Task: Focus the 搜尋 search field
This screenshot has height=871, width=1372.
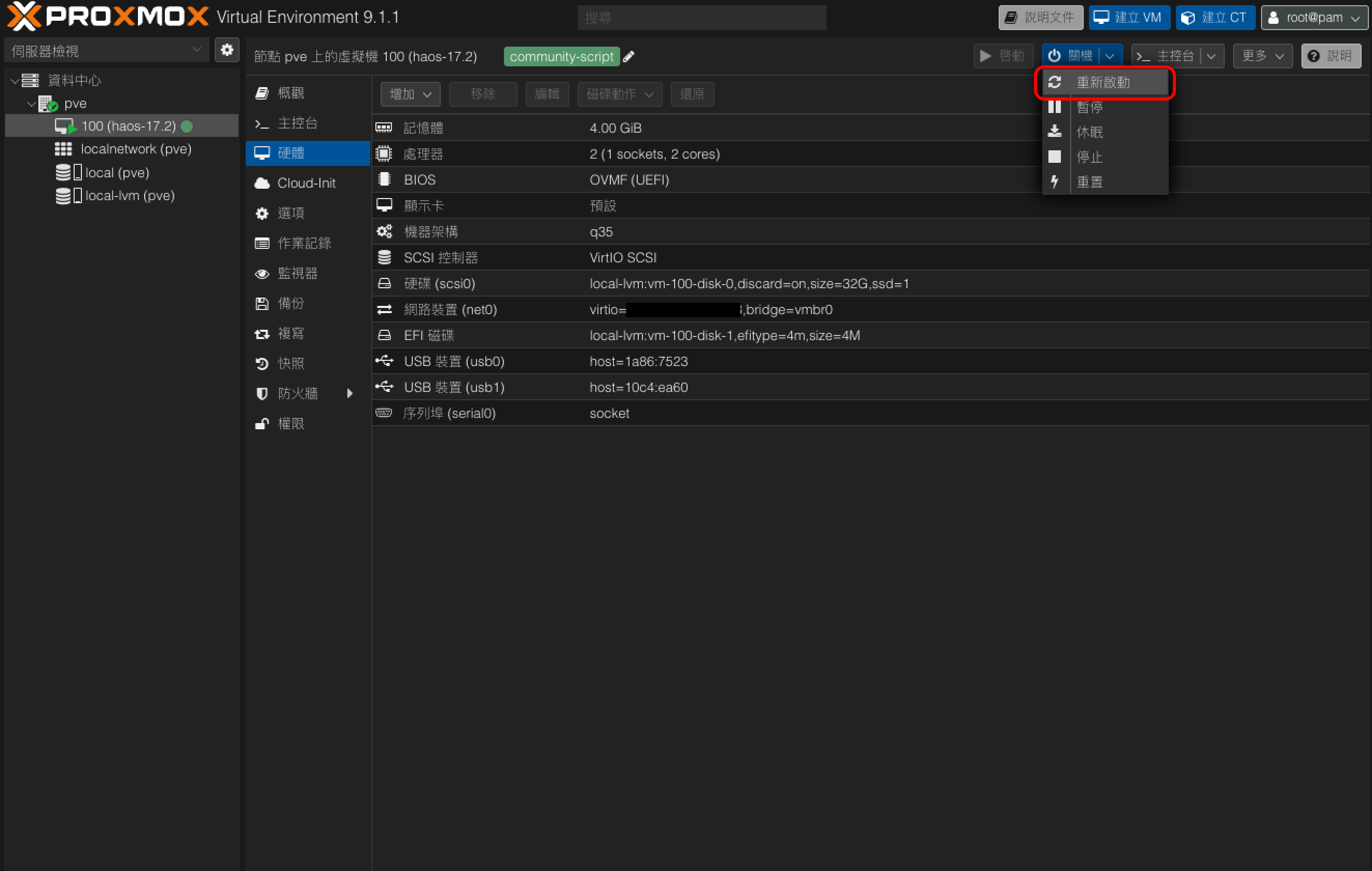Action: 702,18
